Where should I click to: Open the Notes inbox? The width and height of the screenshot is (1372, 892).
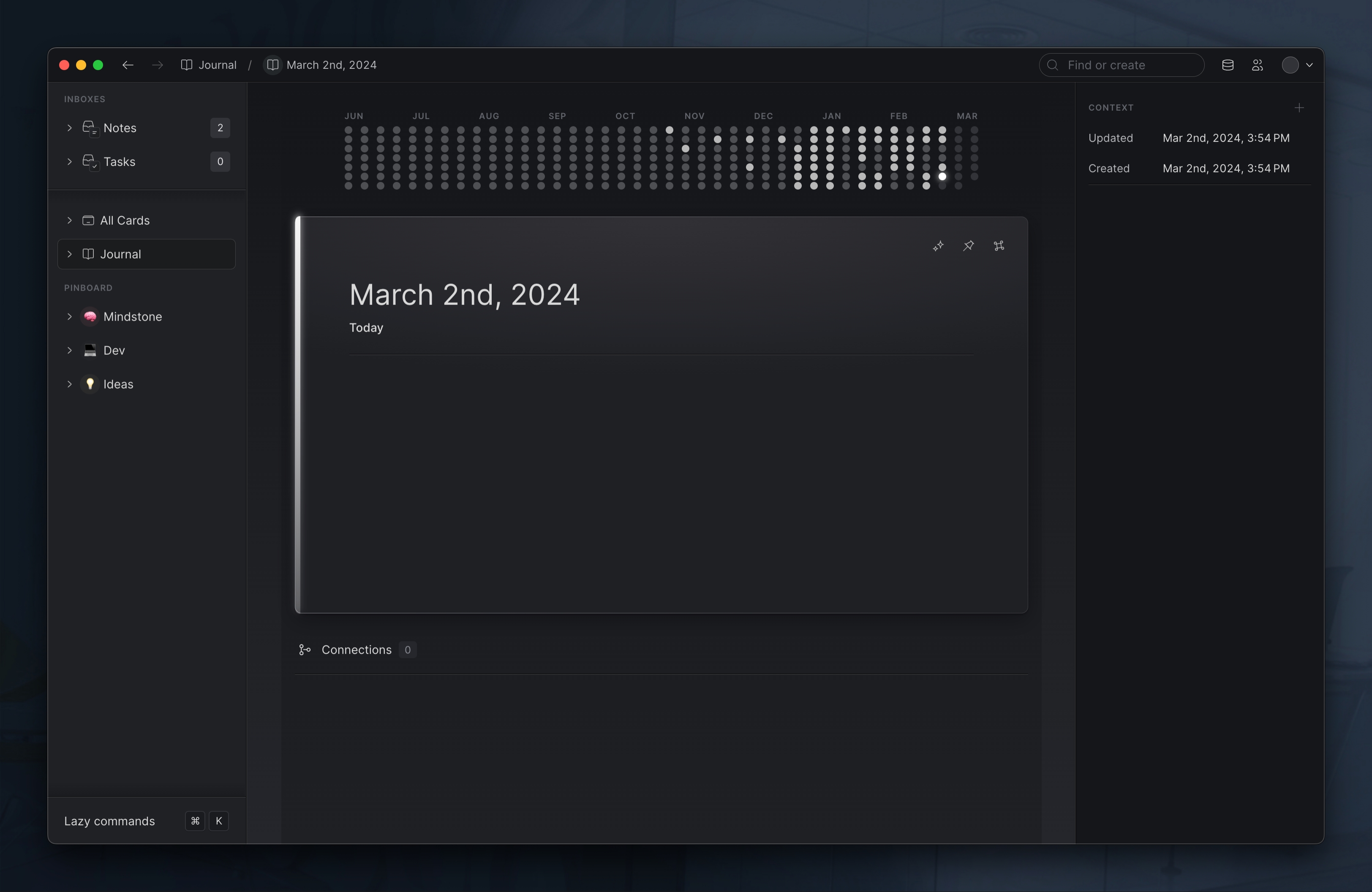[x=147, y=128]
